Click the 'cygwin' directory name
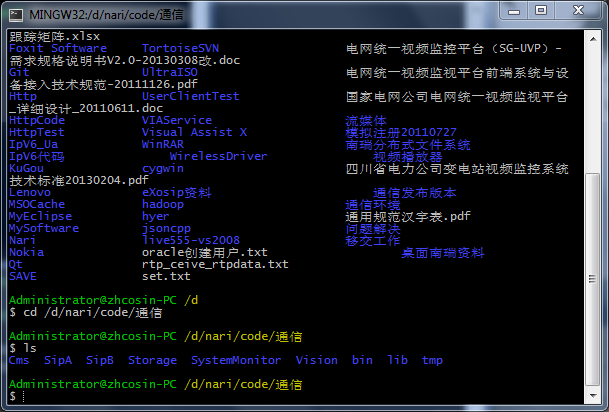This screenshot has width=609, height=412. pos(163,169)
